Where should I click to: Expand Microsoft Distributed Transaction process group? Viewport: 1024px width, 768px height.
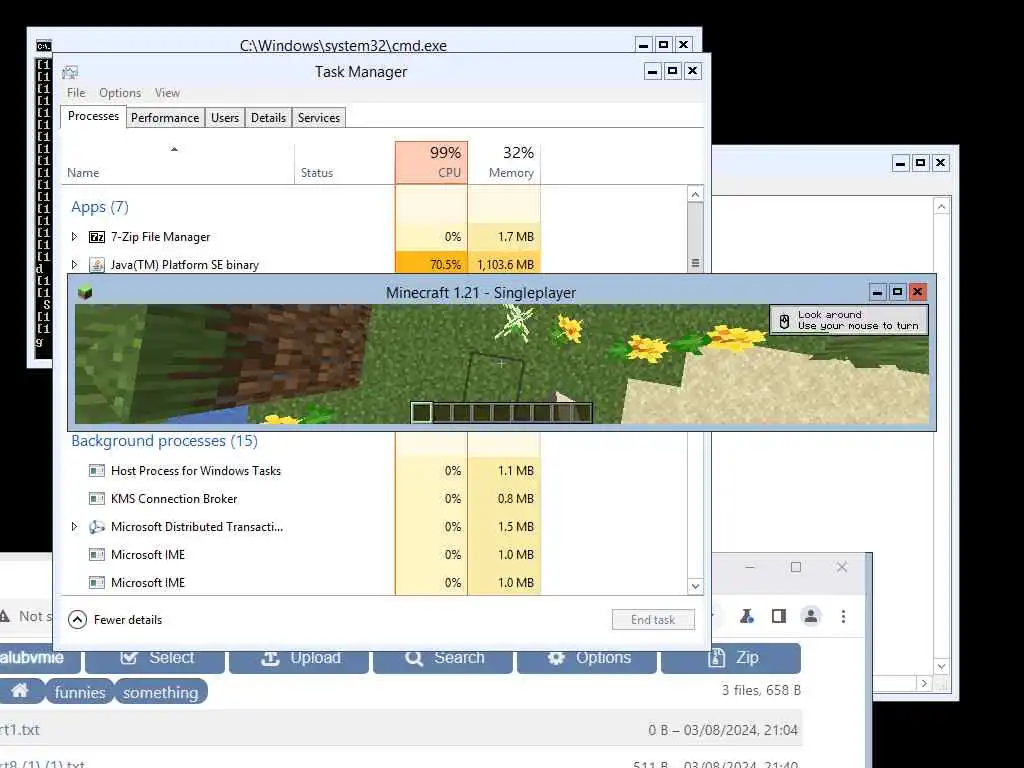coord(74,526)
